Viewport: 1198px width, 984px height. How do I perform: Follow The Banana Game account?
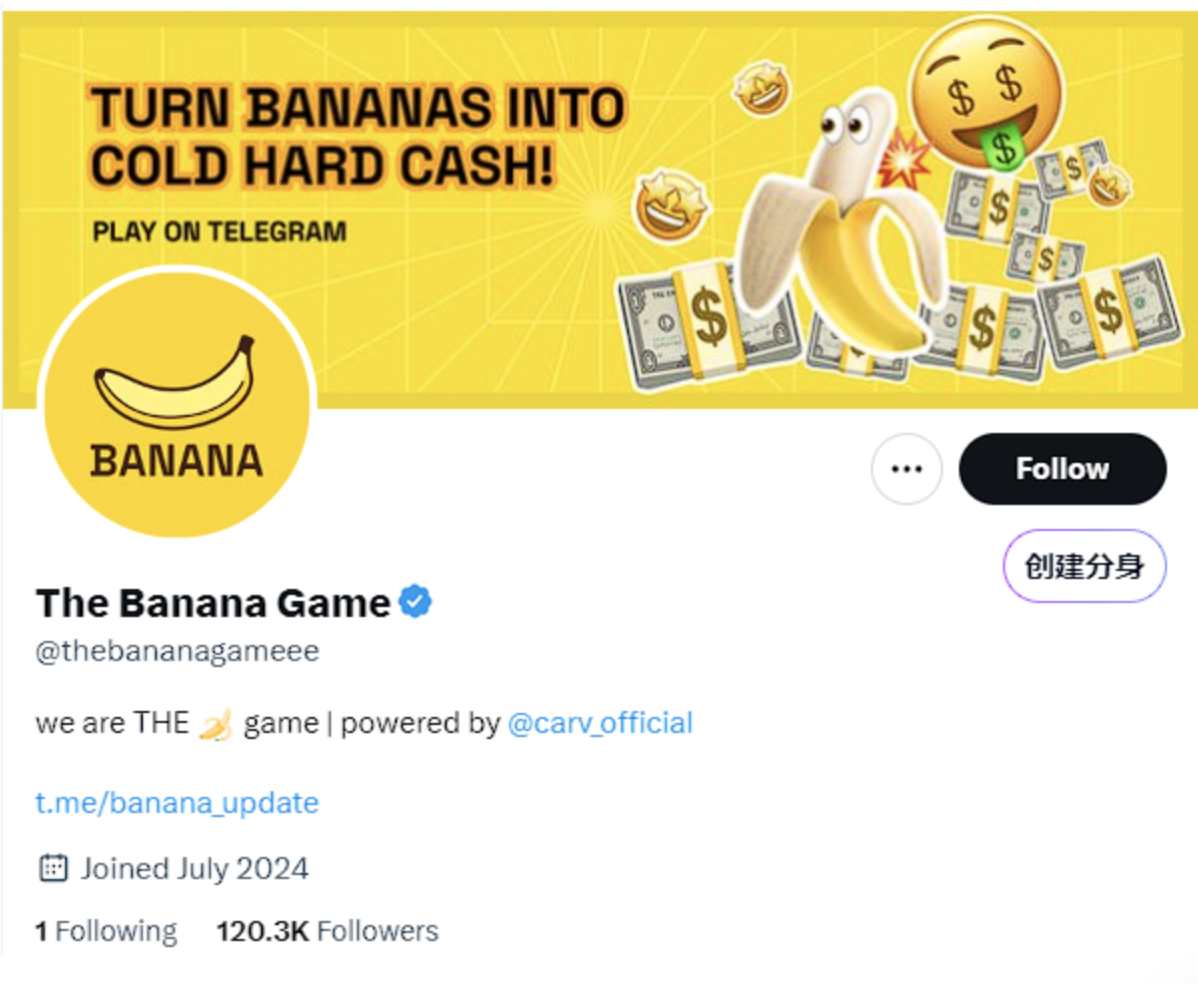(1062, 468)
